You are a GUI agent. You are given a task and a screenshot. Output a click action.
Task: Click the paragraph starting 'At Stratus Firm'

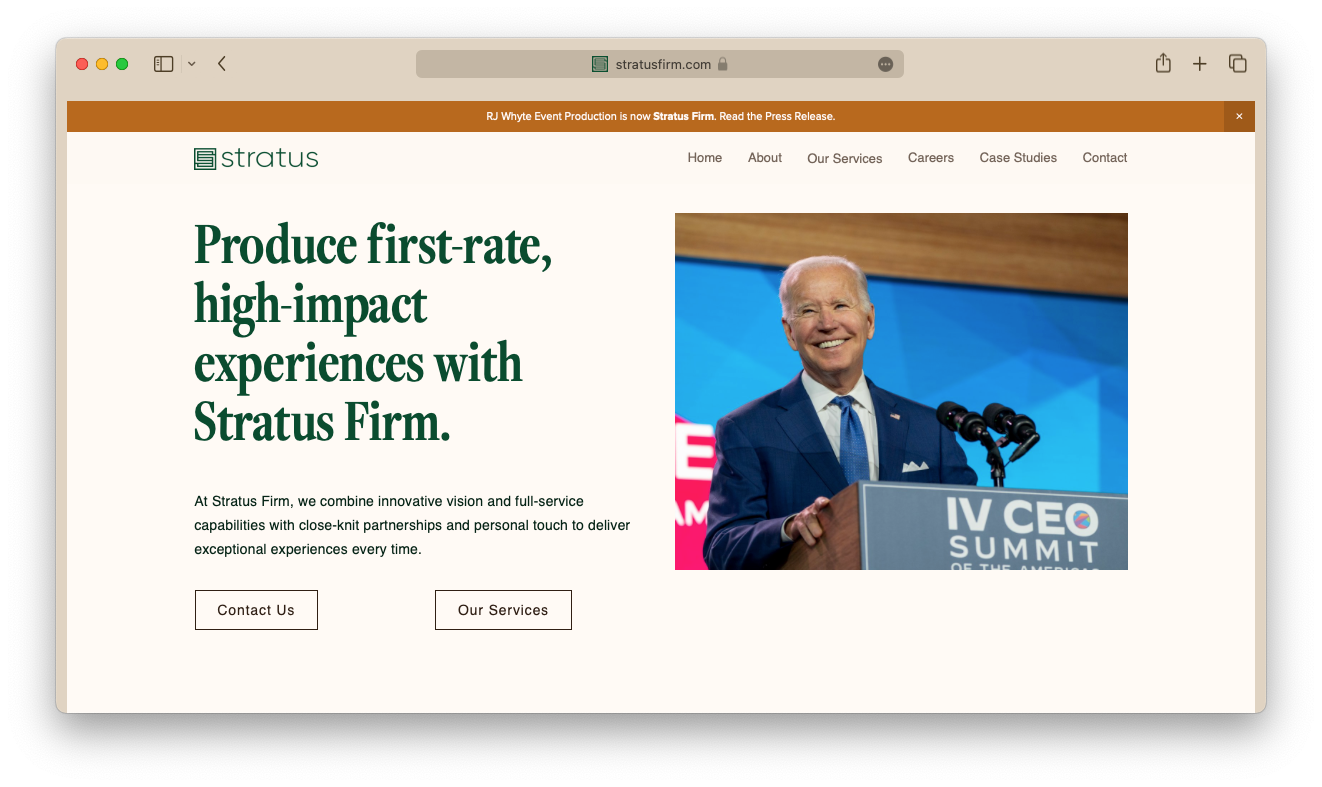pos(412,525)
